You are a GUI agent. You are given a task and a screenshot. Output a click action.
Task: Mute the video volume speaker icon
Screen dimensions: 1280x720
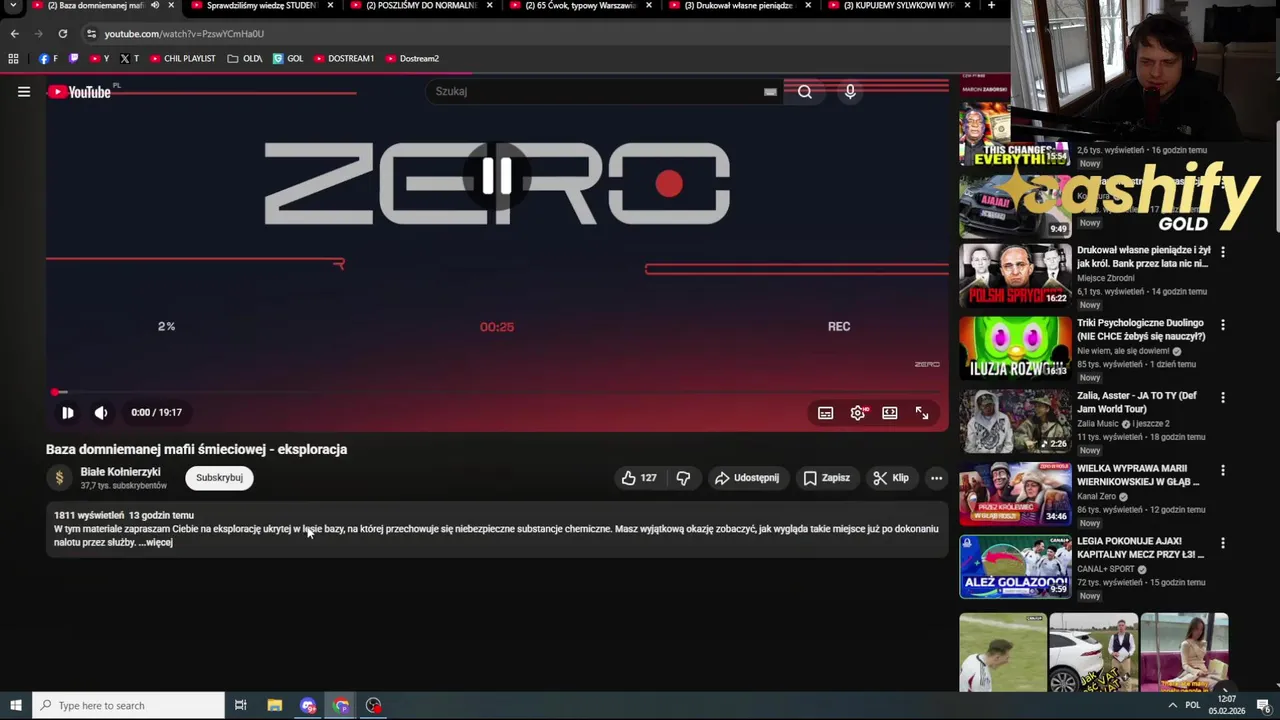click(x=101, y=413)
